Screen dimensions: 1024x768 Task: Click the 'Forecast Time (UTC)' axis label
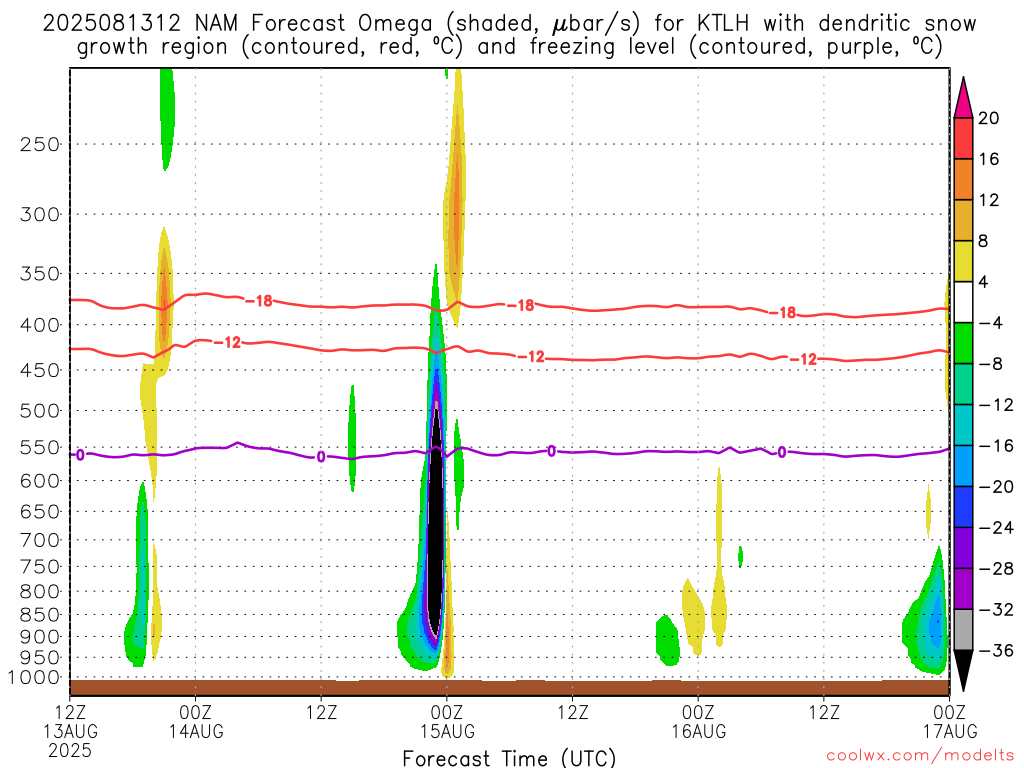coord(509,758)
